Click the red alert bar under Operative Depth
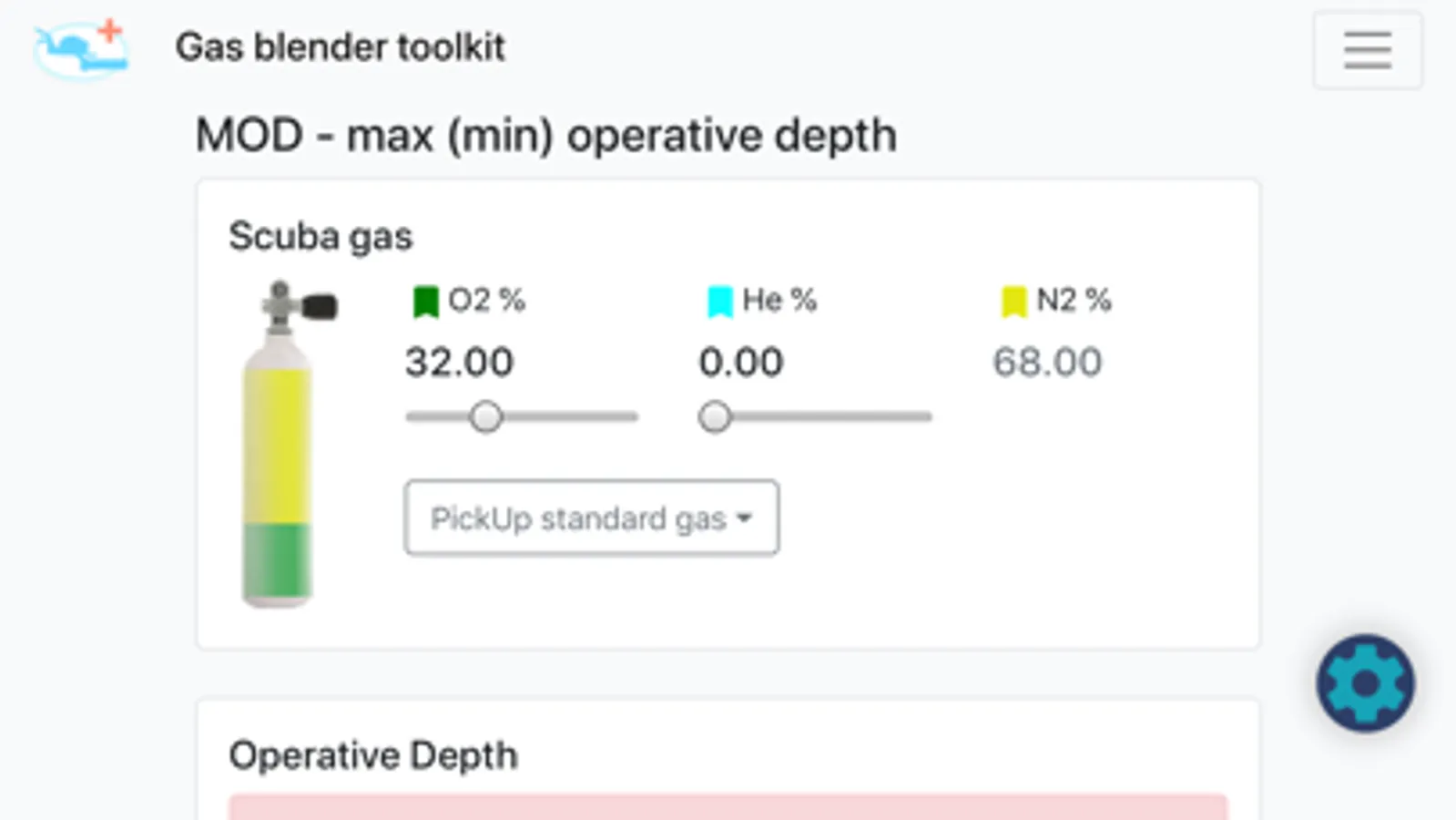 tap(728, 807)
